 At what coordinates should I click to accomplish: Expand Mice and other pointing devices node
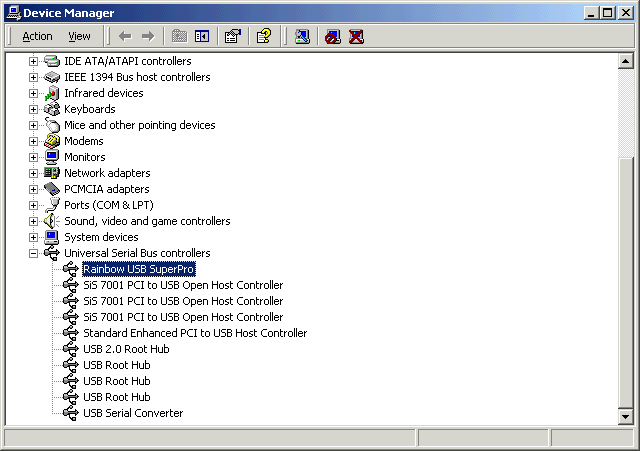click(x=33, y=125)
